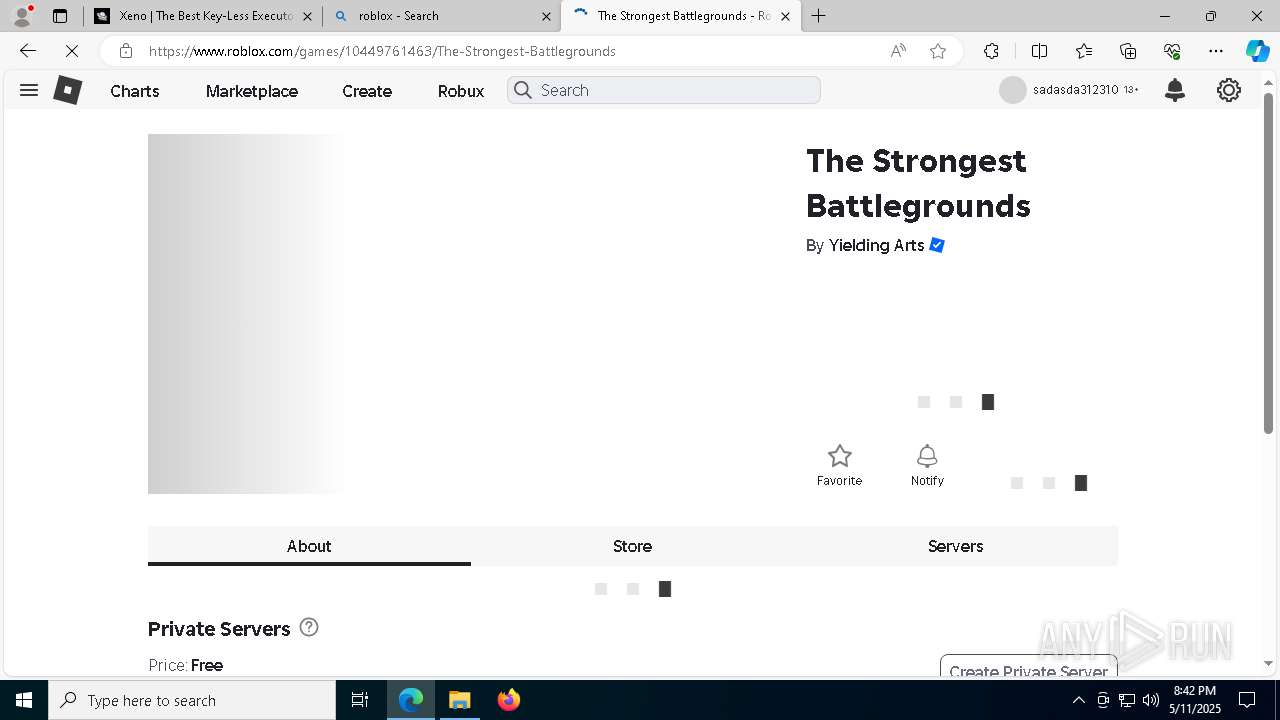Open Browser essentials heart icon

coord(1172,51)
